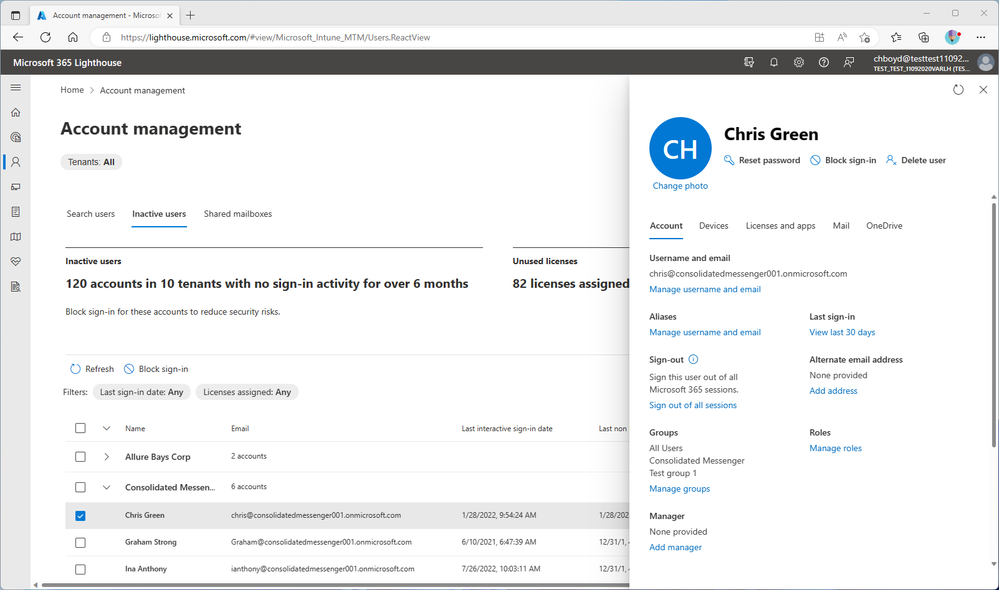This screenshot has height=590, width=999.
Task: Open the Last sign-in date filter
Action: (141, 392)
